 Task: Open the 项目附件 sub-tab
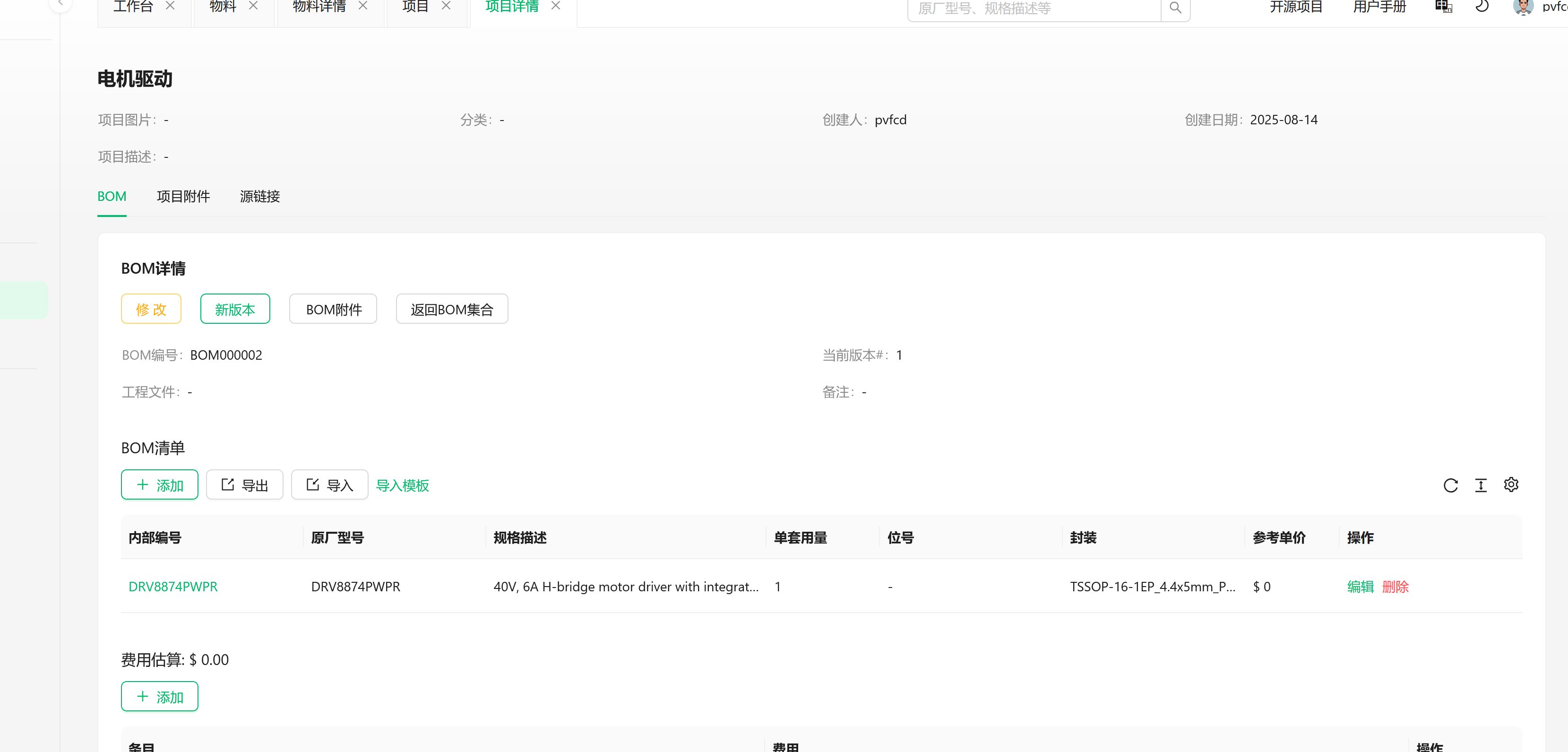click(183, 197)
